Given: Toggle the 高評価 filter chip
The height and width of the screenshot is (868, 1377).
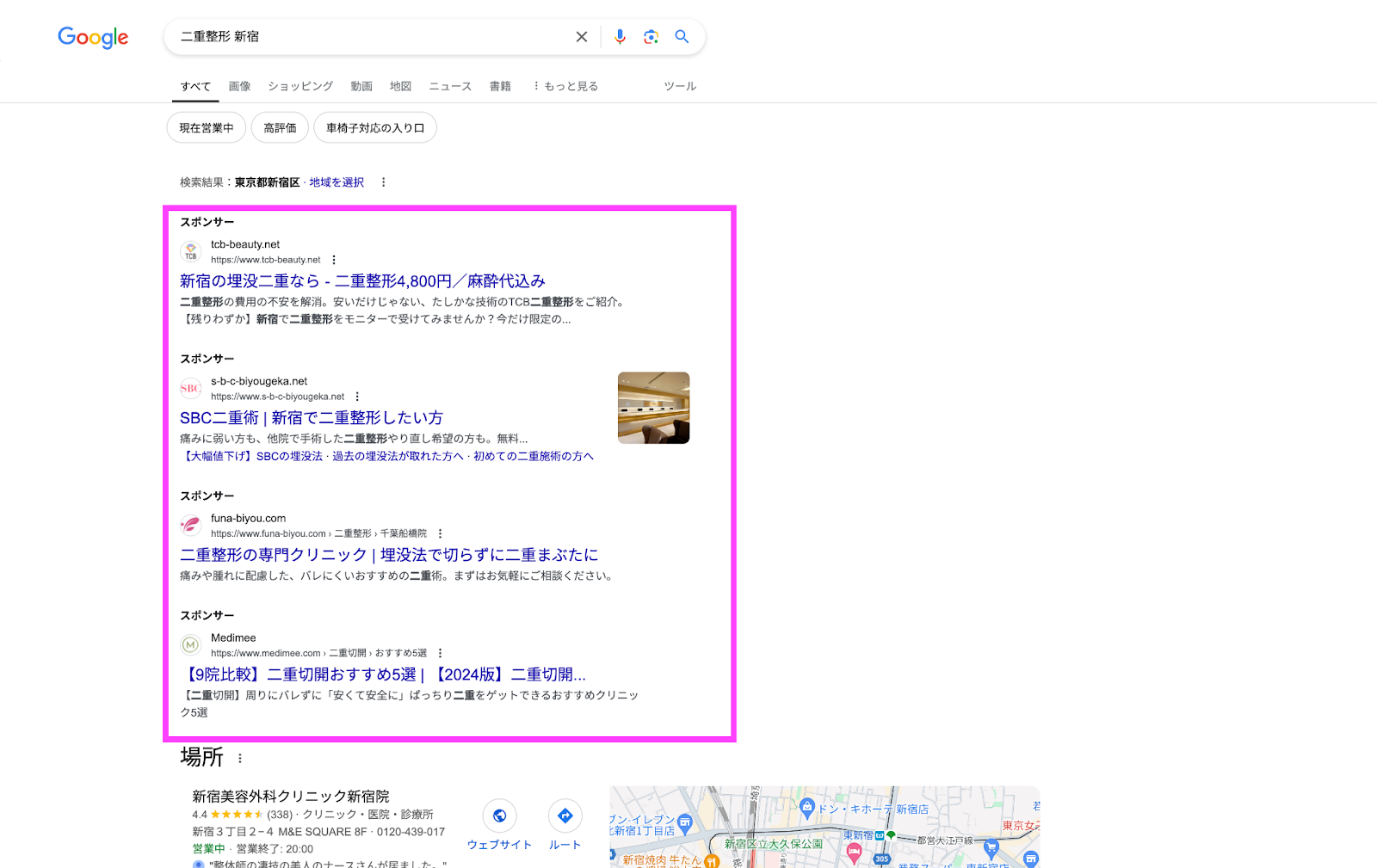Looking at the screenshot, I should [x=280, y=128].
